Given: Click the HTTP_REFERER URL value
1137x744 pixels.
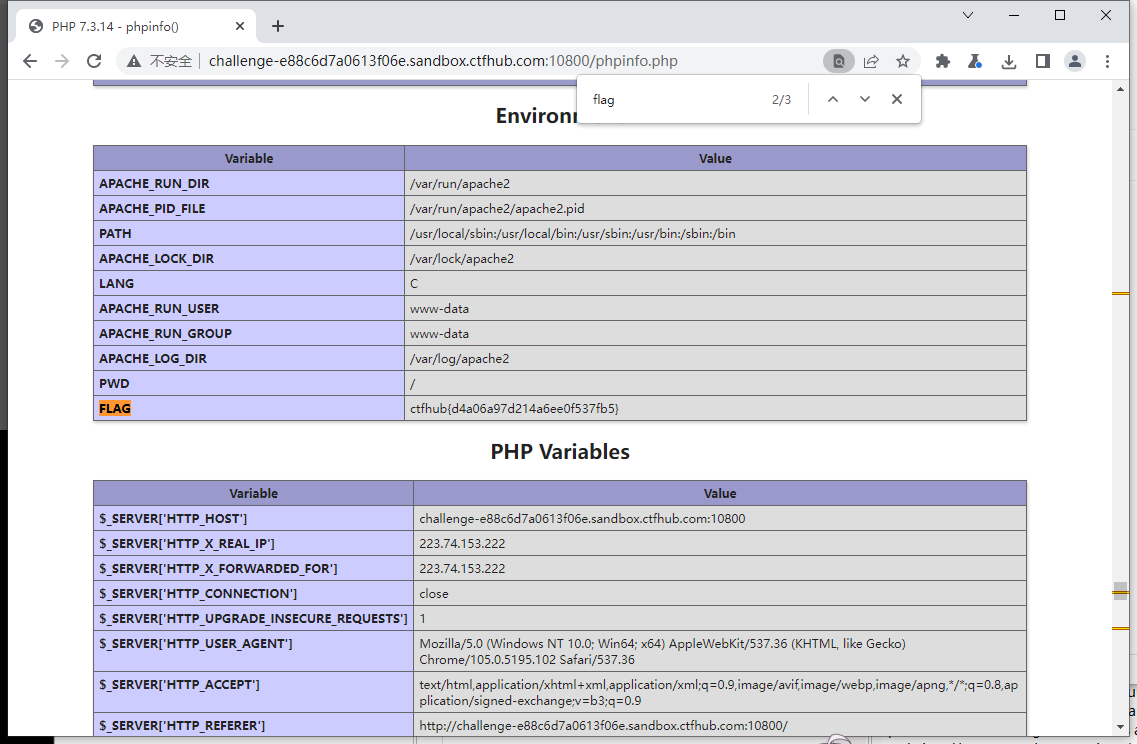Looking at the screenshot, I should tap(603, 725).
